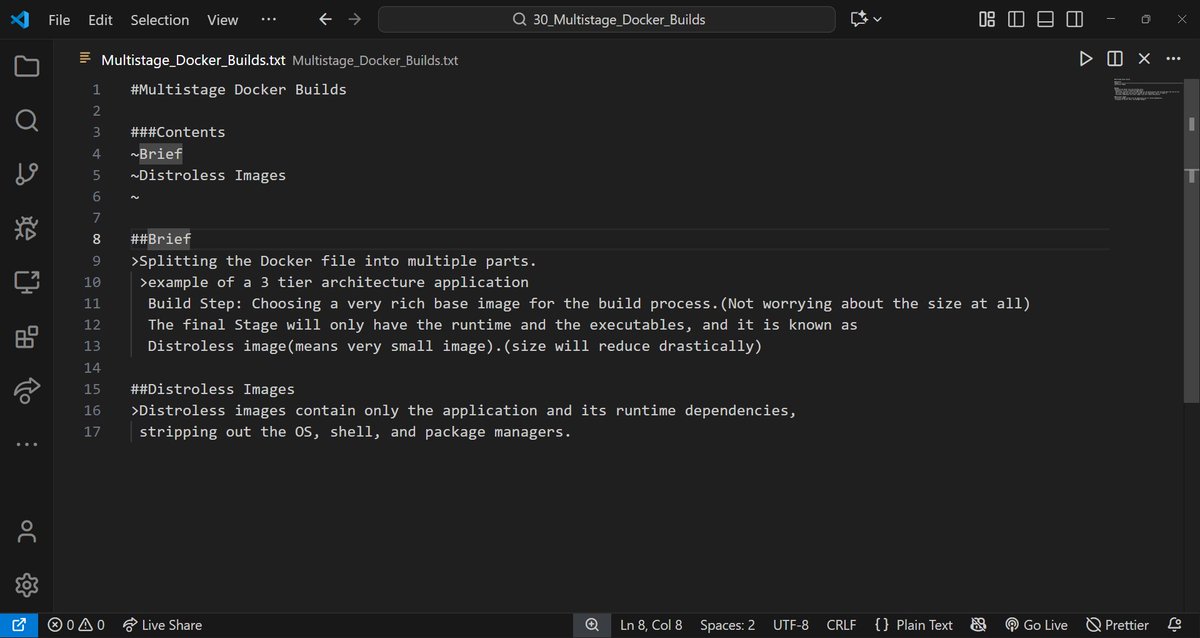Click the 30_Multistage_Docker_Builds search box
The height and width of the screenshot is (638, 1200).
point(606,19)
